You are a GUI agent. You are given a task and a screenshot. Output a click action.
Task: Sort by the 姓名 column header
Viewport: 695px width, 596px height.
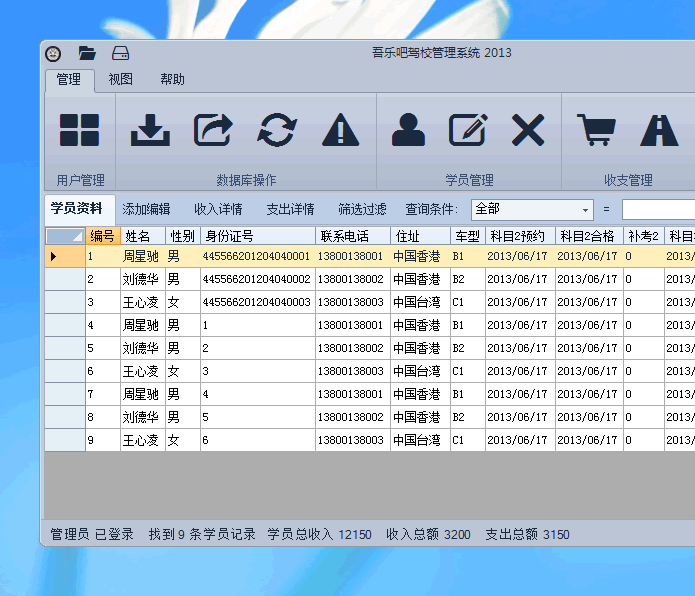143,236
